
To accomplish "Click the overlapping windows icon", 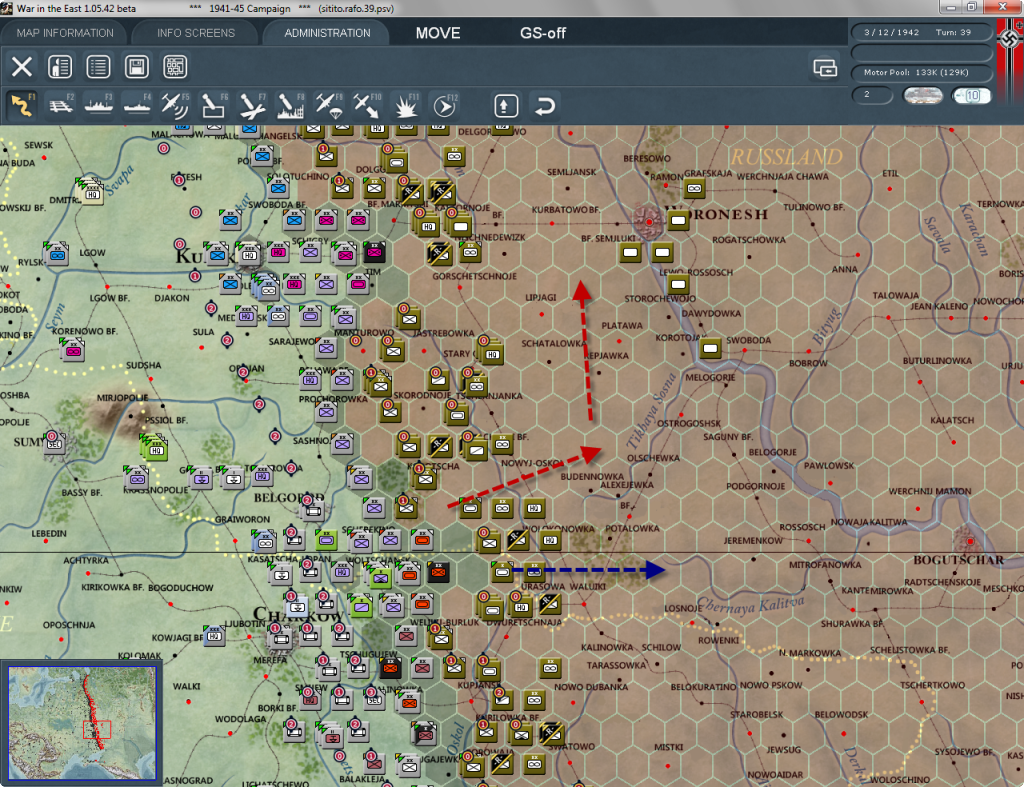I will pos(825,67).
